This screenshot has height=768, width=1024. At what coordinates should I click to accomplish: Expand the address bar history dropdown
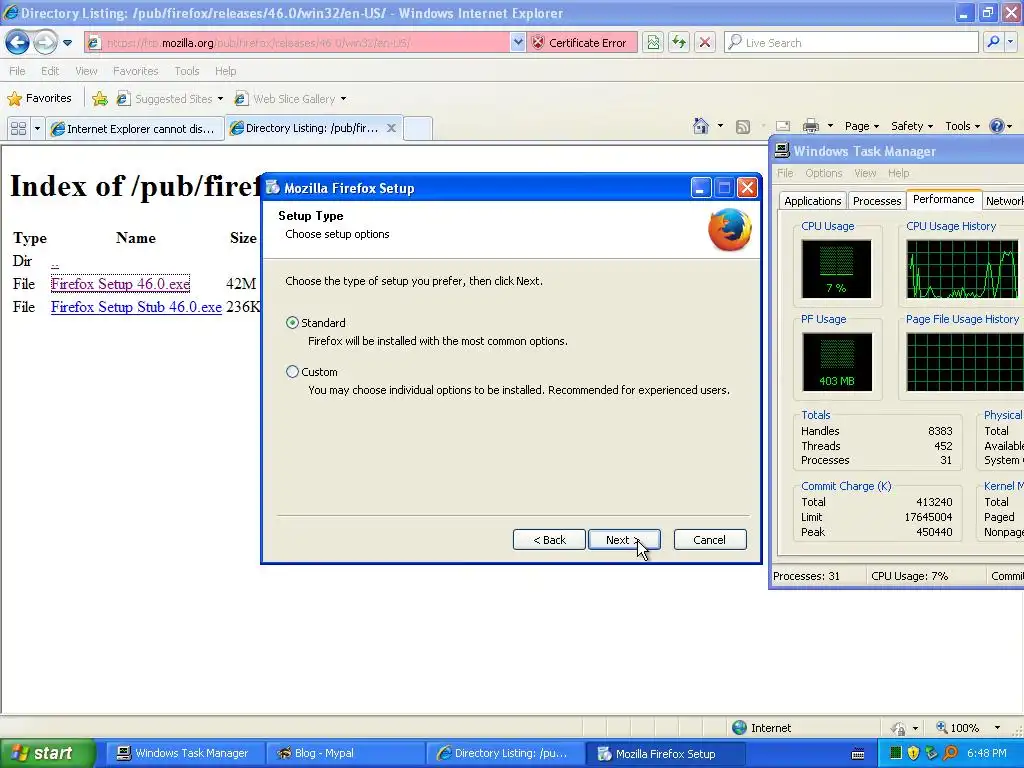point(518,42)
